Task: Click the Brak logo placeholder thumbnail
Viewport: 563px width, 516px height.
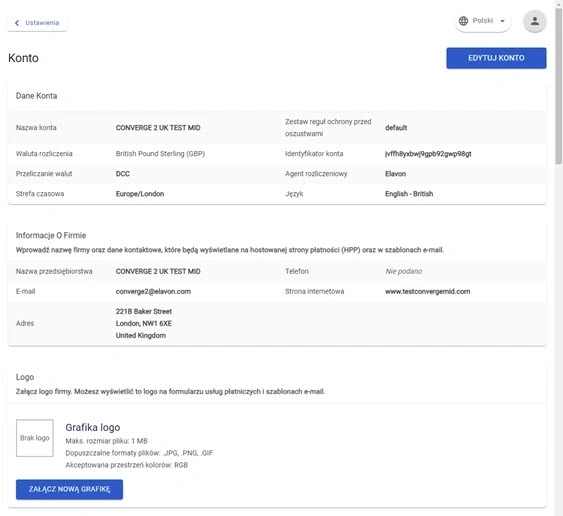Action: [x=35, y=438]
